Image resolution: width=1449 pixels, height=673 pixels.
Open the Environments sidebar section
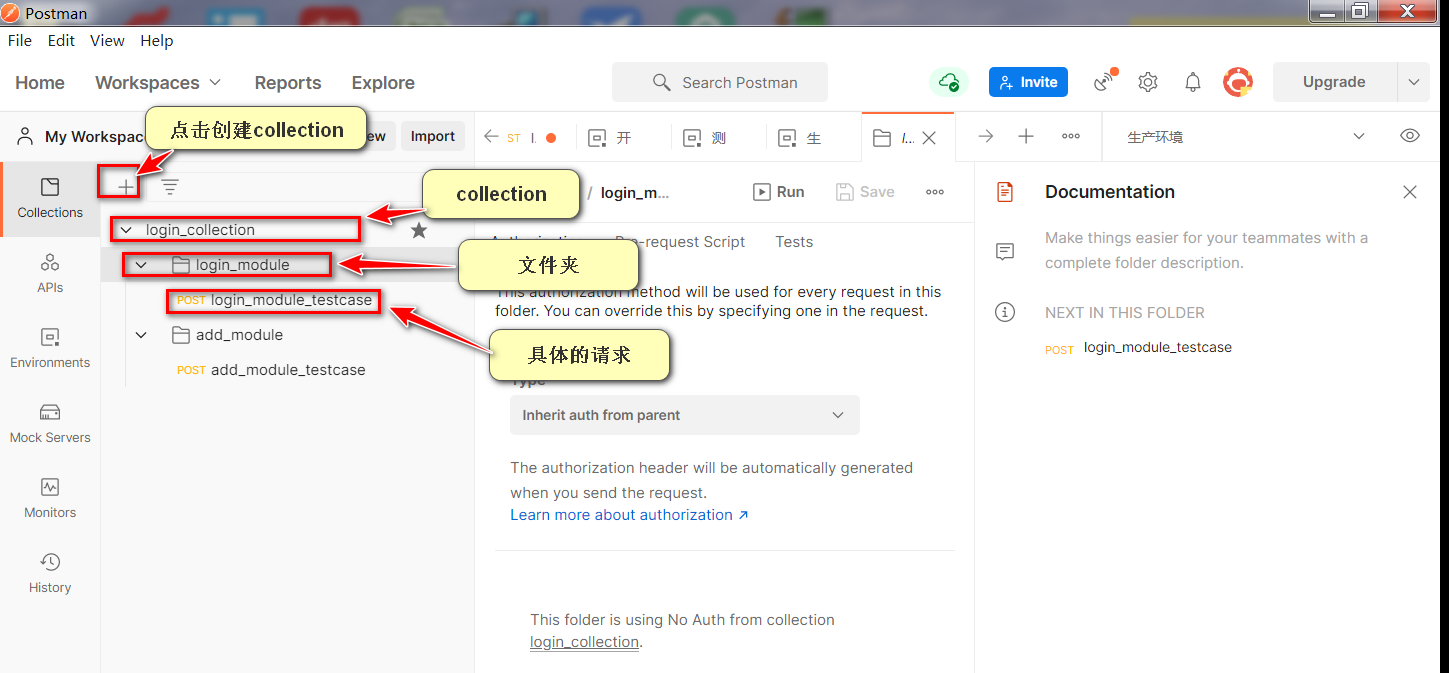pos(50,349)
